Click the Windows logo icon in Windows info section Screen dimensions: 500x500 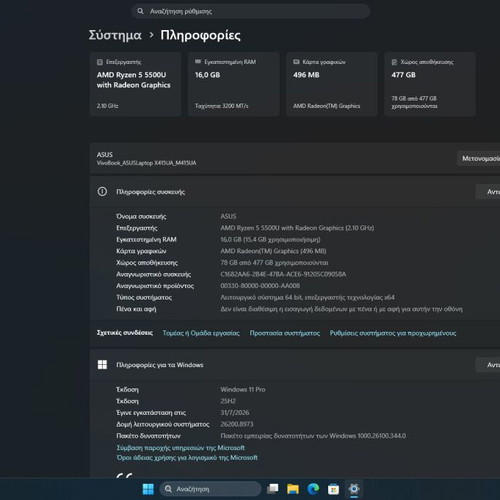click(102, 365)
